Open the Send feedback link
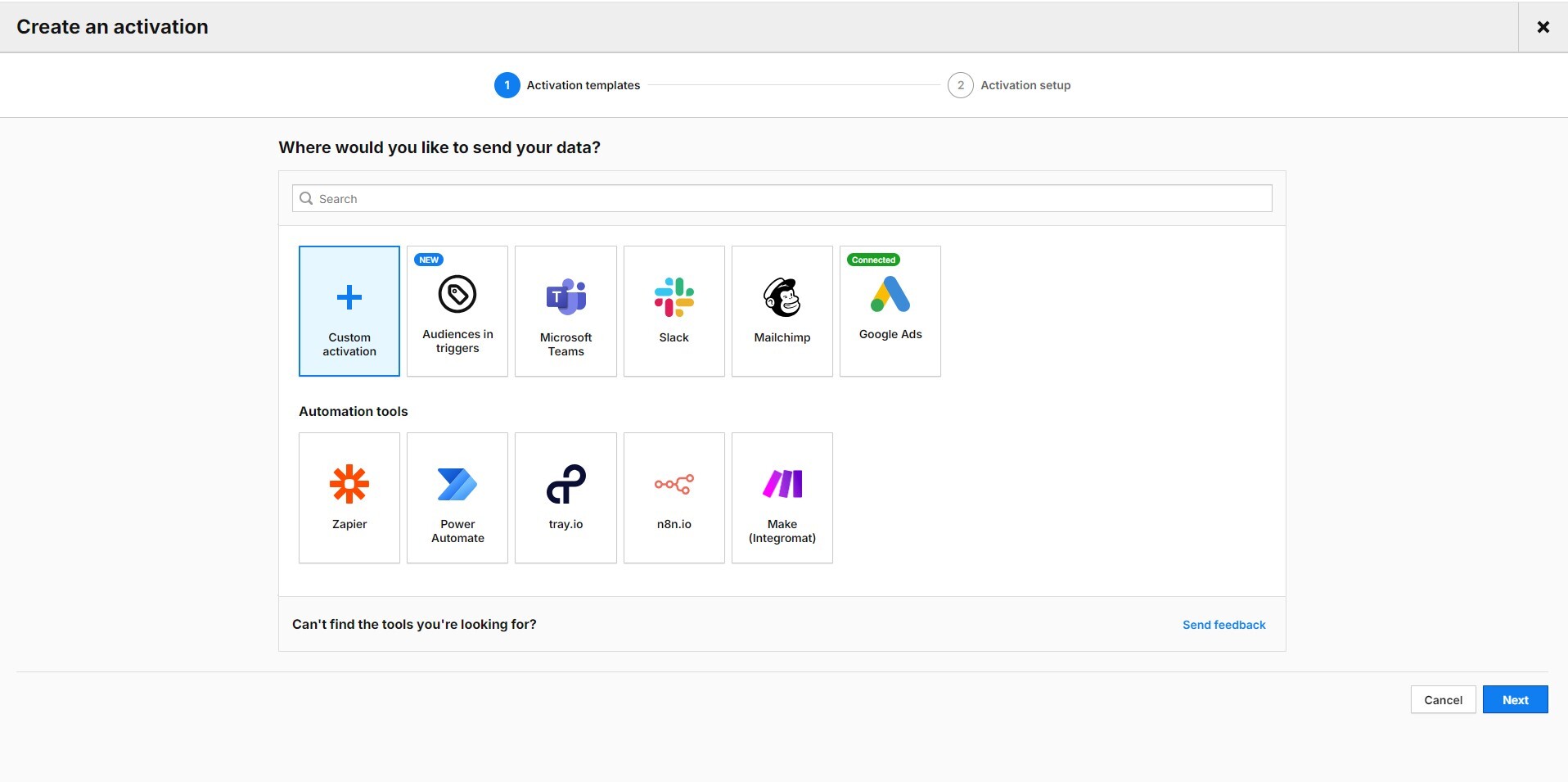 (1223, 624)
